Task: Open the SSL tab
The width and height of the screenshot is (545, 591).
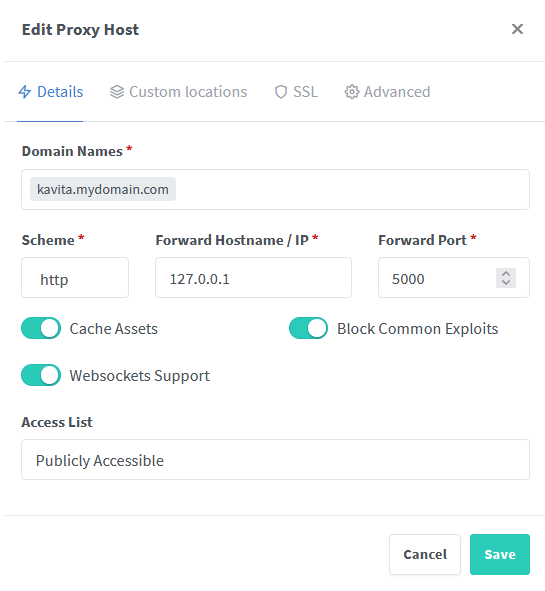Action: [296, 92]
